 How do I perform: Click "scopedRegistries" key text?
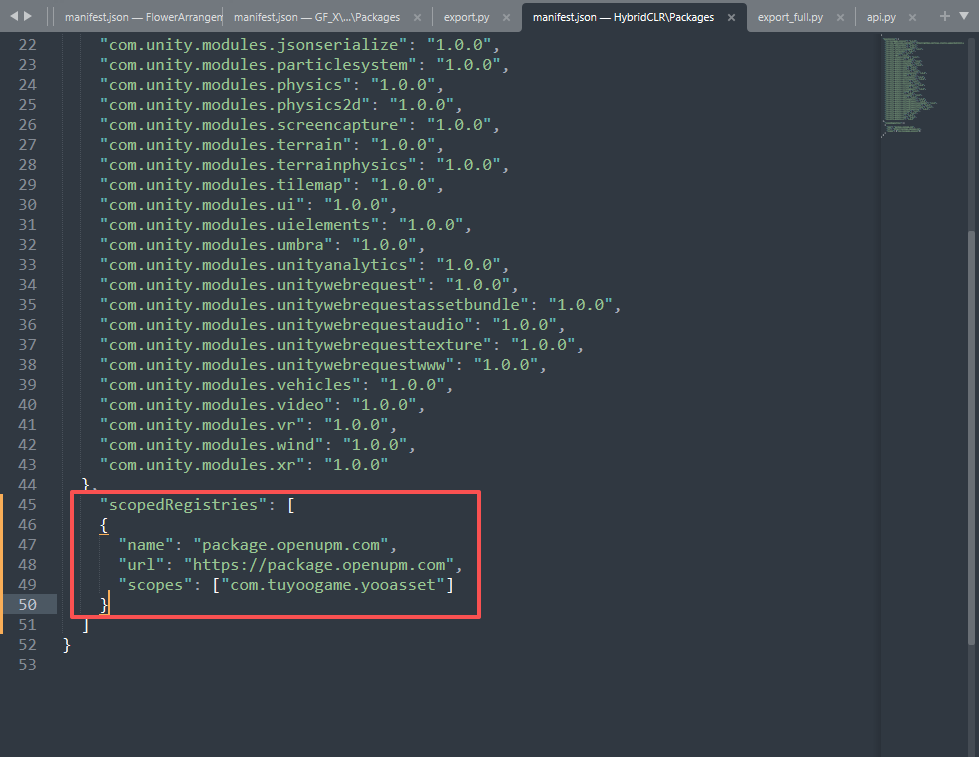tap(184, 505)
